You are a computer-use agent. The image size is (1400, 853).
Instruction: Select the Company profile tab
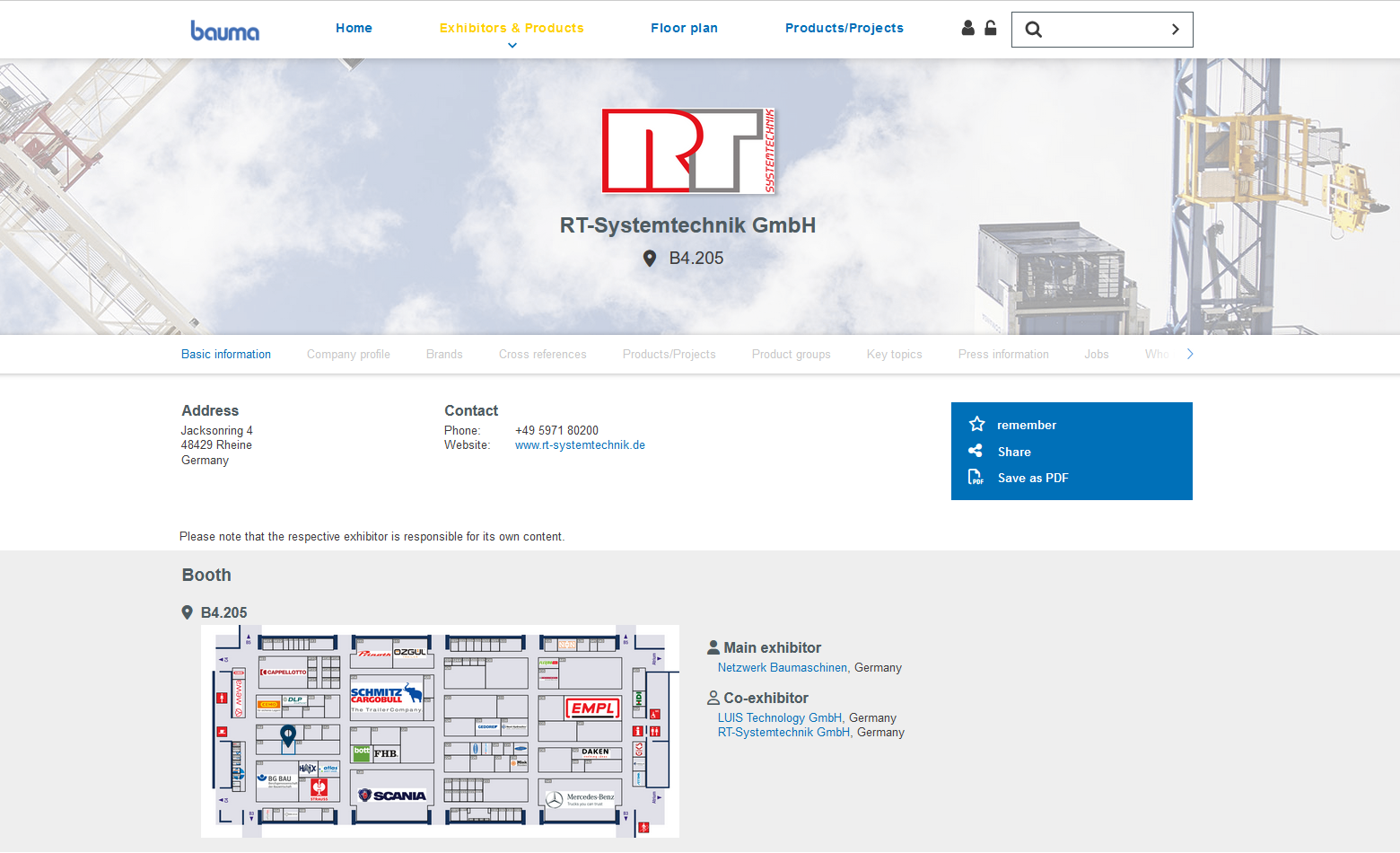[348, 354]
